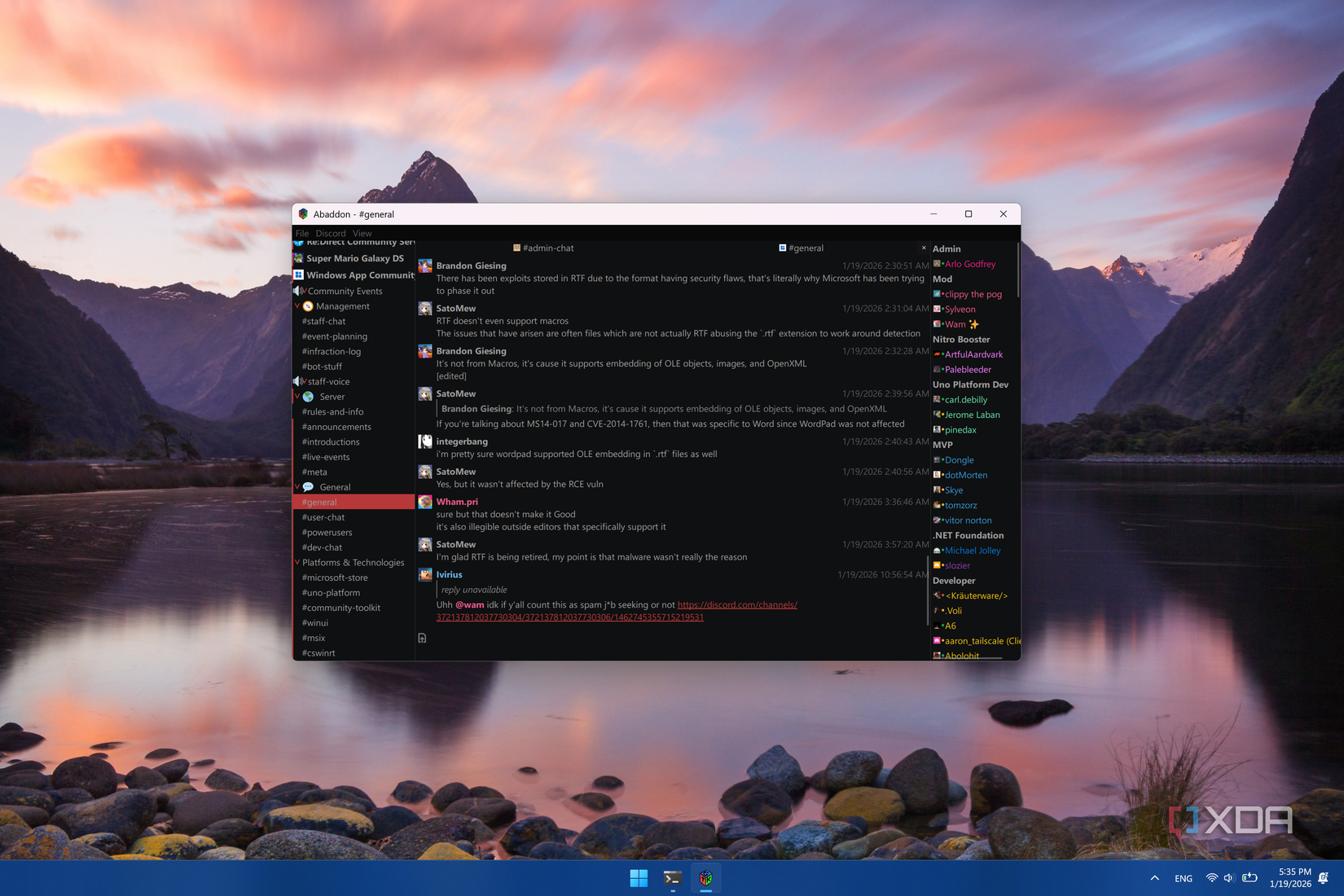Close the #general tab with its x button

(923, 248)
